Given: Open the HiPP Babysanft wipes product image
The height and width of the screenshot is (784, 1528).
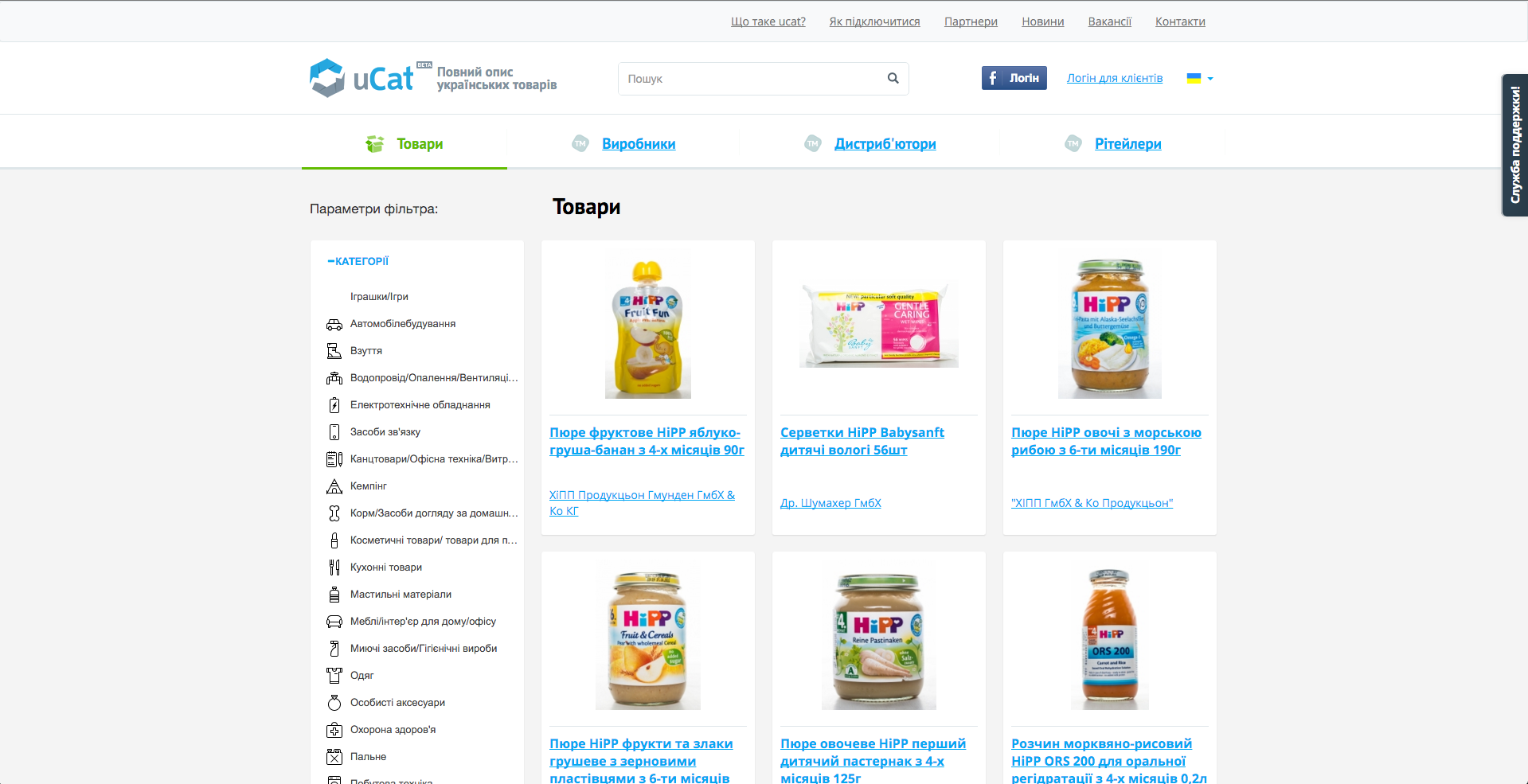Looking at the screenshot, I should click(x=879, y=325).
